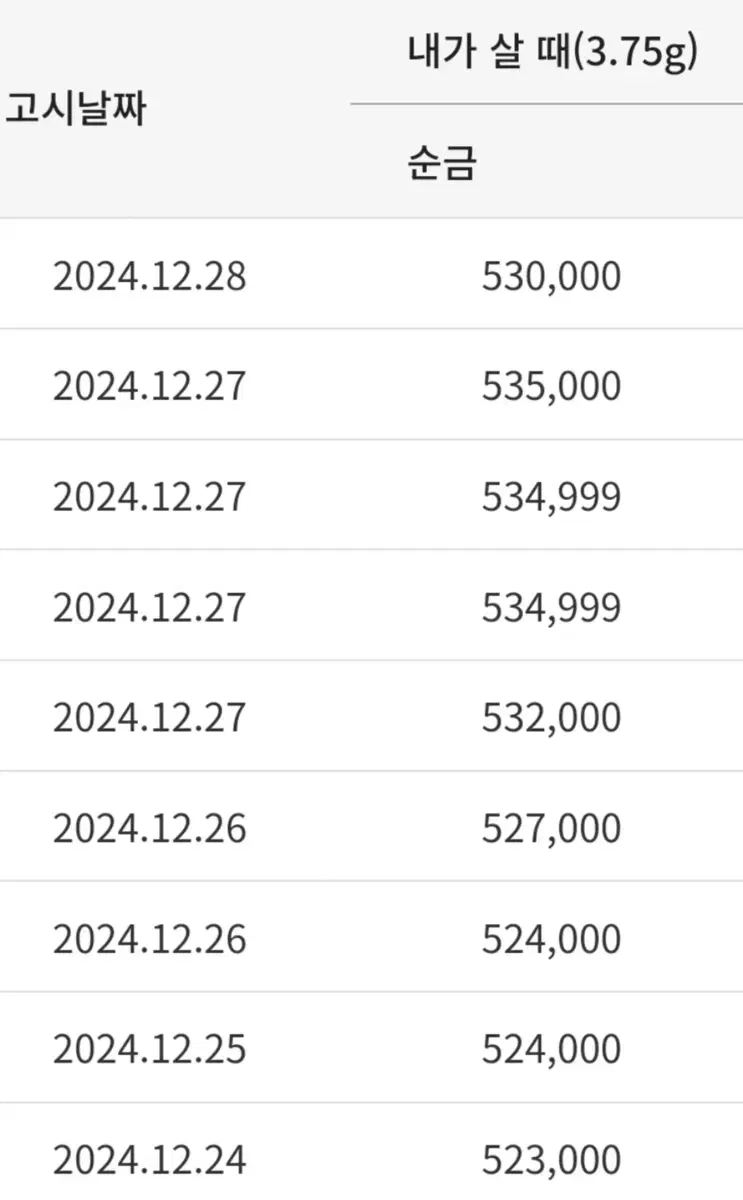Click the 순금 sub-header
Image resolution: width=743 pixels, height=1200 pixels.
[x=442, y=163]
